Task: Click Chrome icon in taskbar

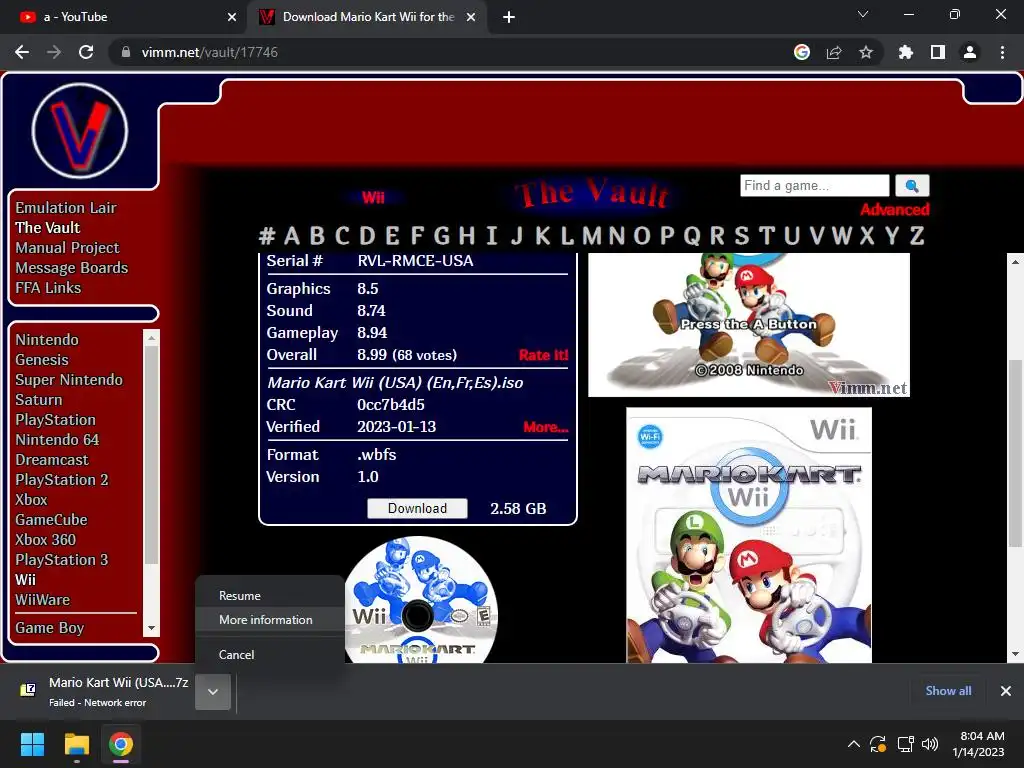Action: tap(121, 744)
